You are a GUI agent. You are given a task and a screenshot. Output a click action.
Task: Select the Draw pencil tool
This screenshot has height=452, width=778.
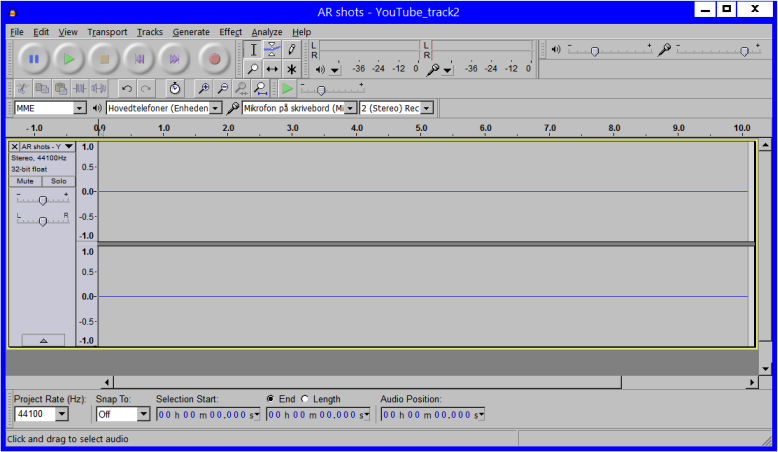point(291,50)
